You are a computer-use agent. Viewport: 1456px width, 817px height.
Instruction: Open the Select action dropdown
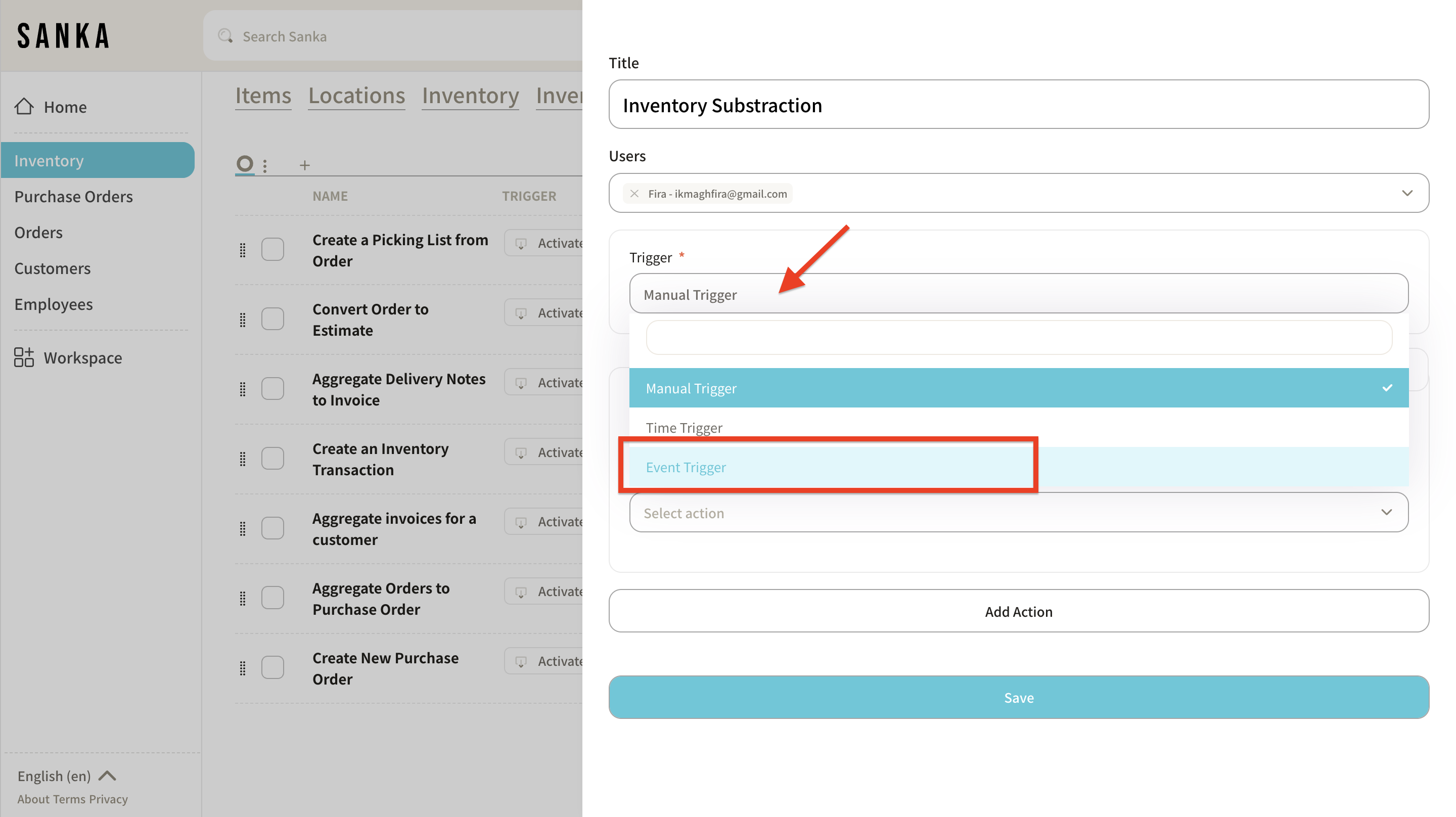[1018, 512]
